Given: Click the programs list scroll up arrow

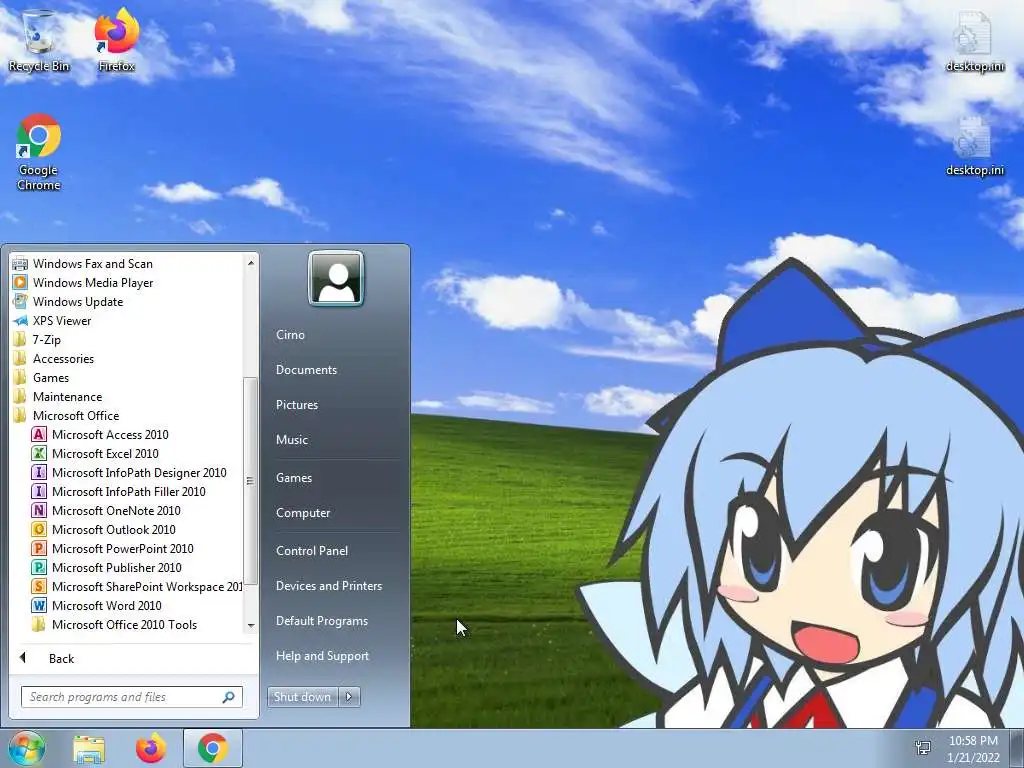Looking at the screenshot, I should (251, 263).
